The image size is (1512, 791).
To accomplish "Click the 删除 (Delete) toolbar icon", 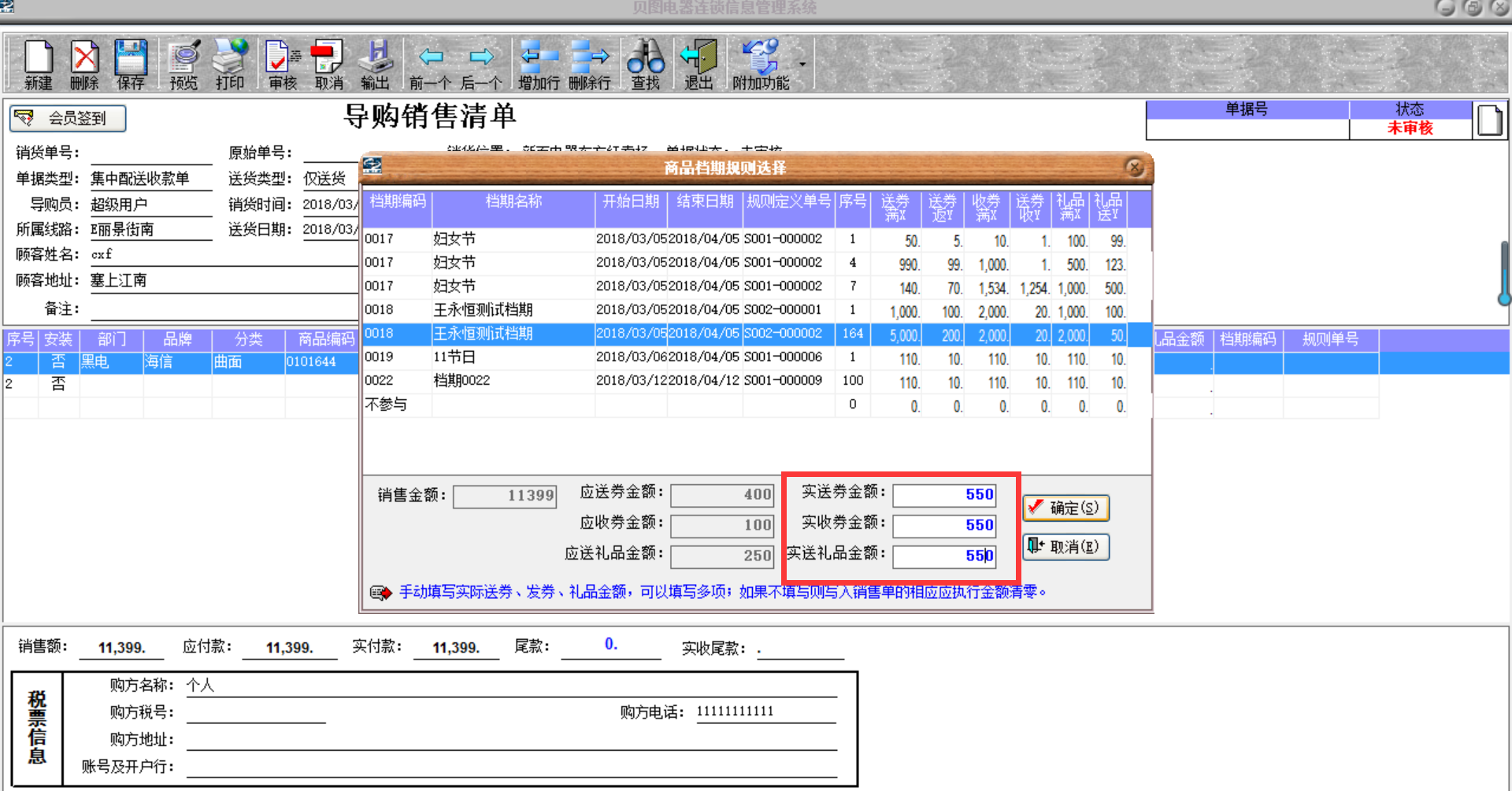I will point(84,65).
